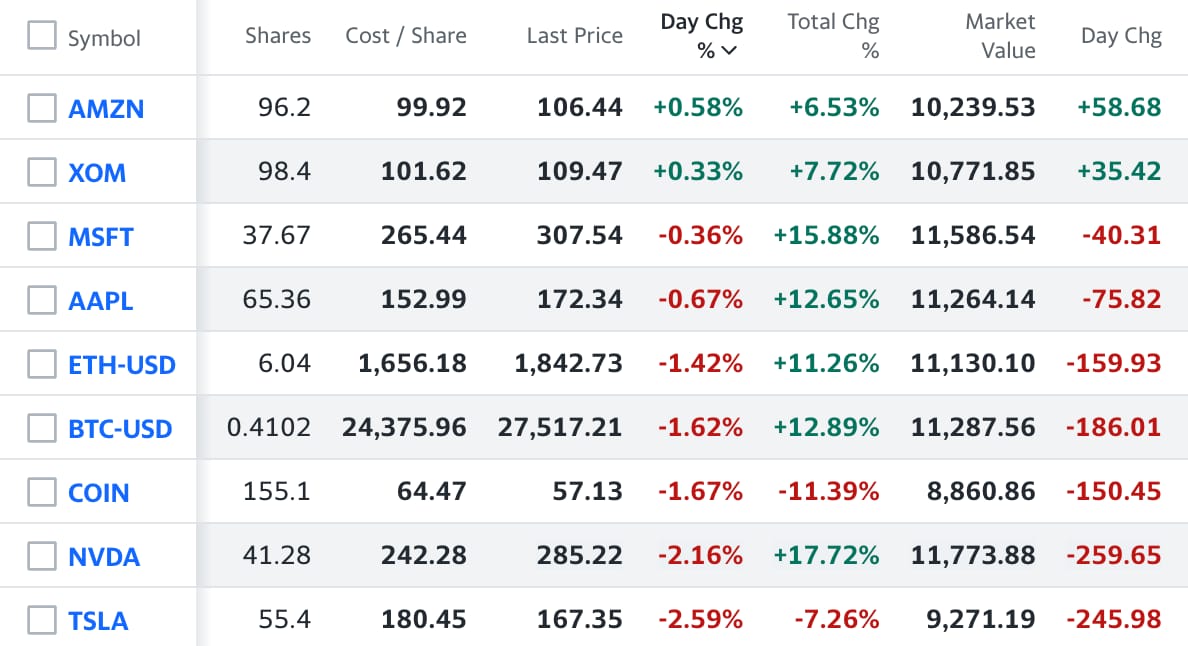Sort by Cost / Share header
This screenshot has height=646, width=1188.
(406, 36)
